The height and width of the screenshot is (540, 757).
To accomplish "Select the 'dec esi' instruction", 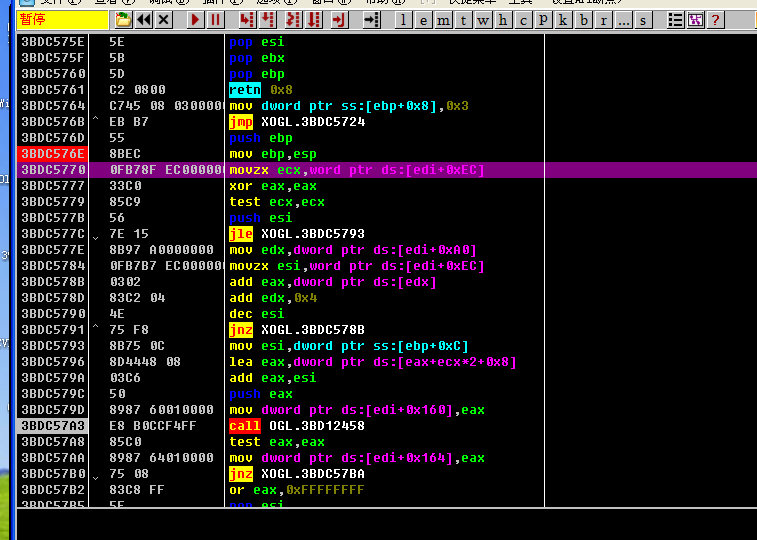I will tap(256, 314).
